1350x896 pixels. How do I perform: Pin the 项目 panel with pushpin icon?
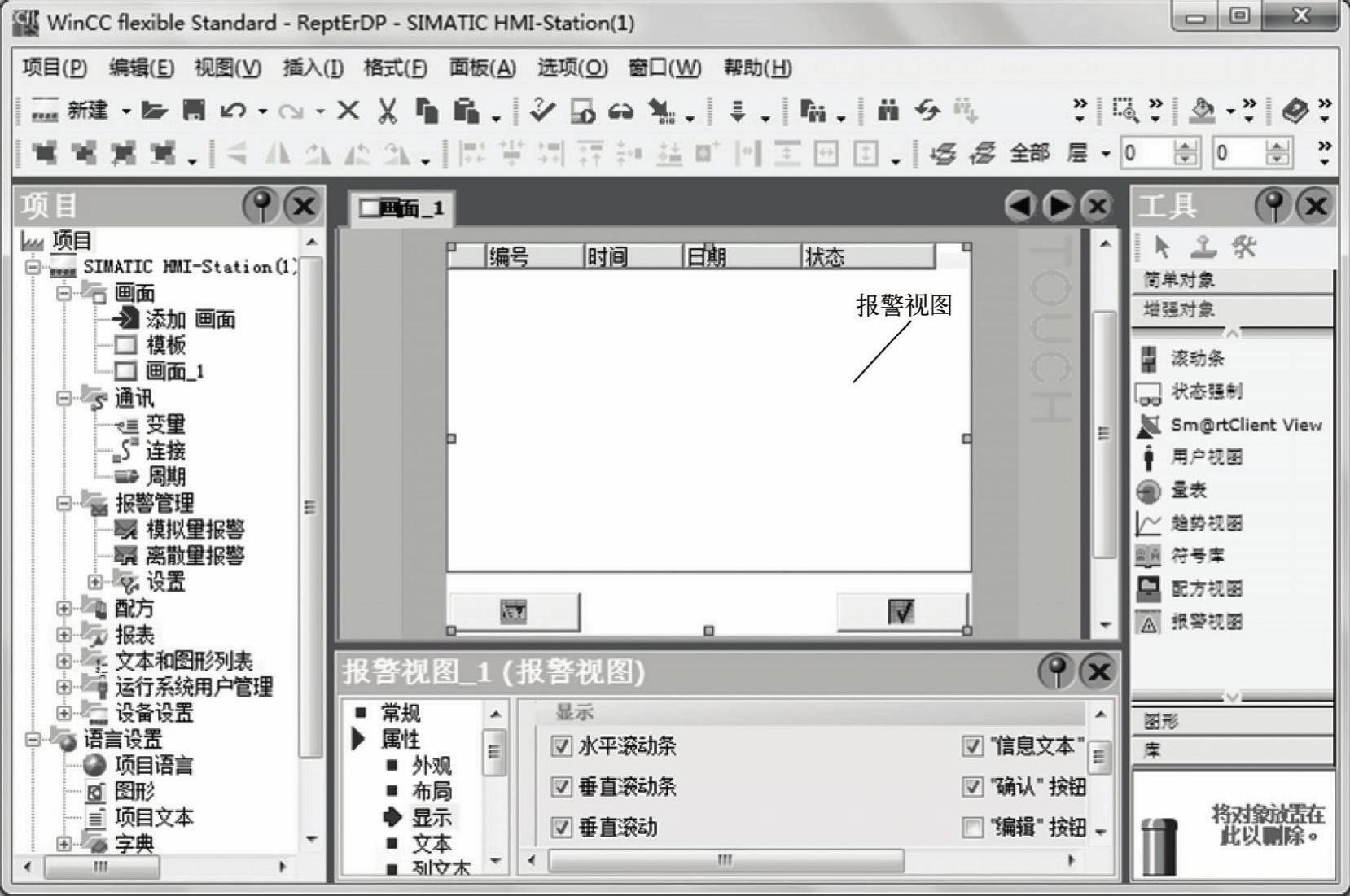point(261,205)
